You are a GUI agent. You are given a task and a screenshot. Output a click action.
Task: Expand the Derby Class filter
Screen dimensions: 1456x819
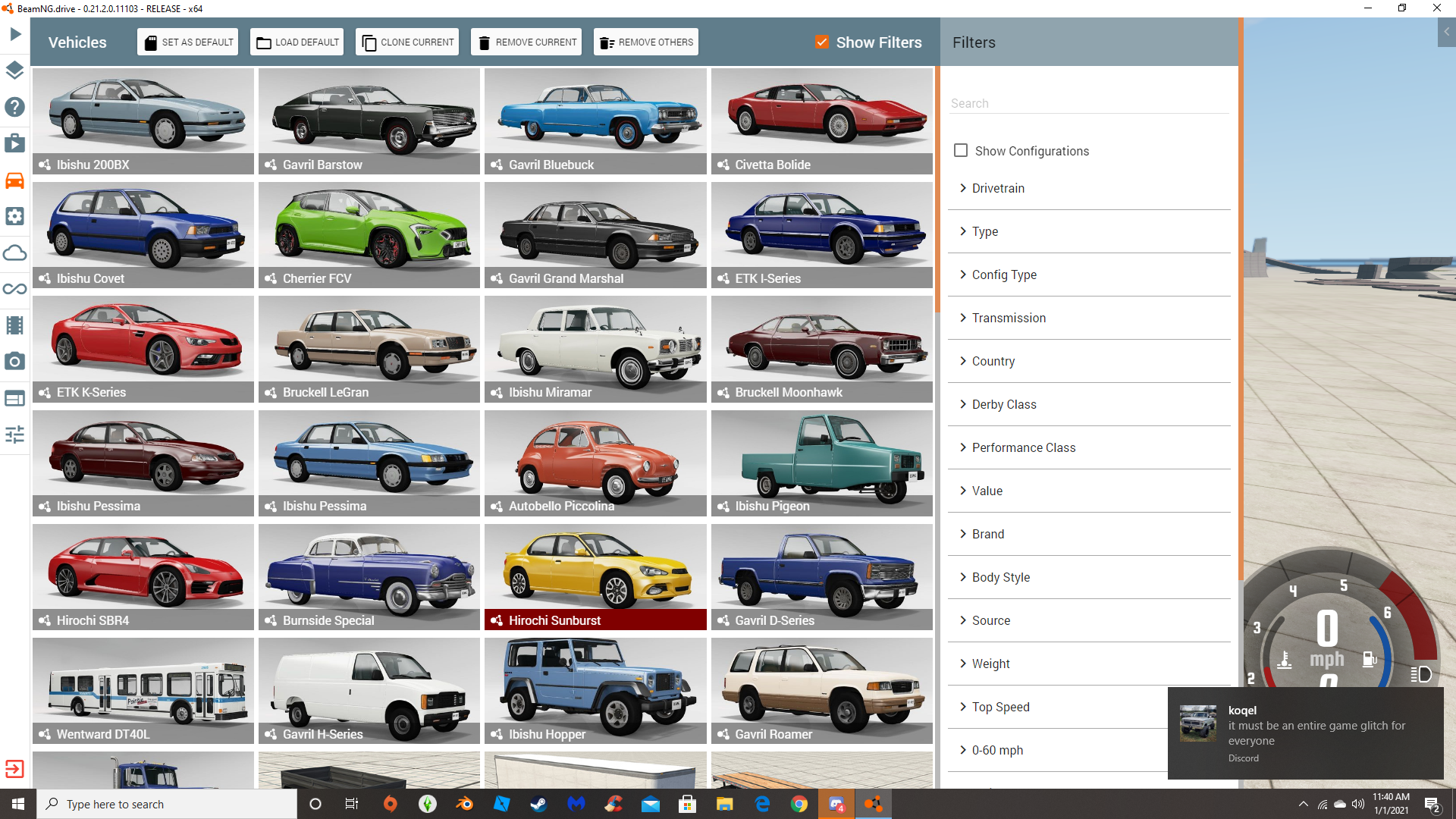1089,404
